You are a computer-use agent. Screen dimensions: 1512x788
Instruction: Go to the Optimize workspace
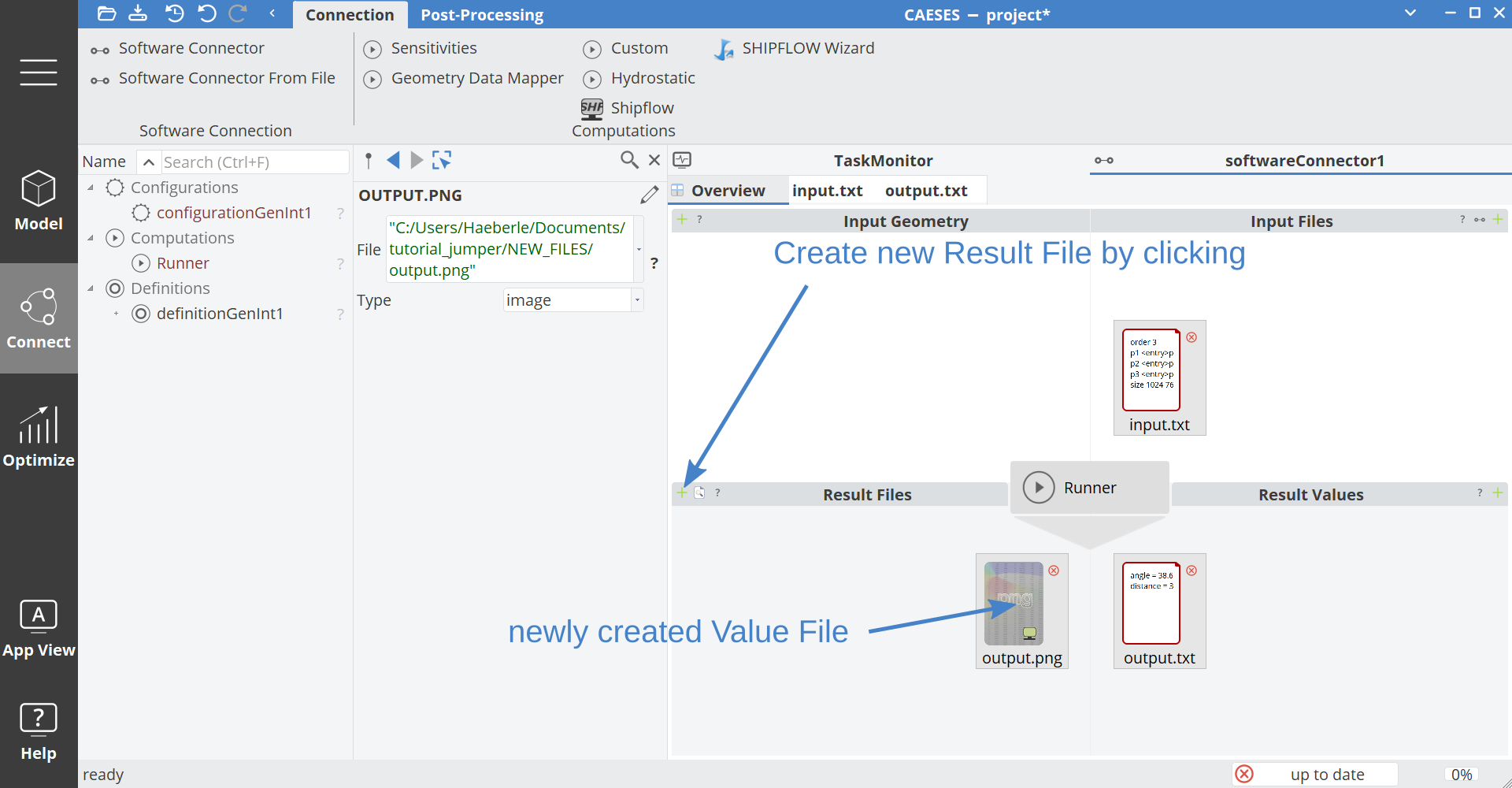tap(39, 437)
